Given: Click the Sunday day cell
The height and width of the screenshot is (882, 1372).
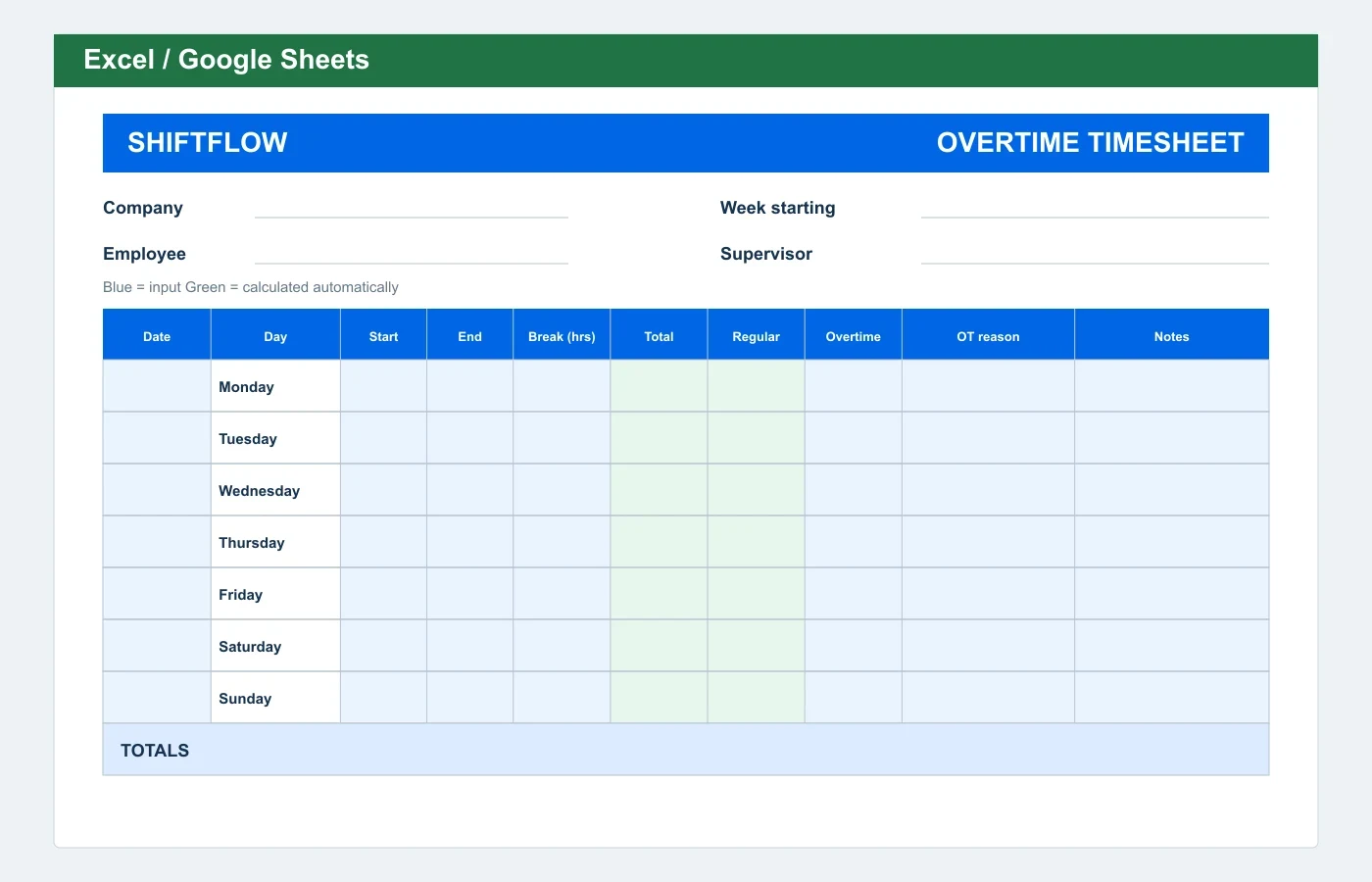Looking at the screenshot, I should tap(275, 698).
